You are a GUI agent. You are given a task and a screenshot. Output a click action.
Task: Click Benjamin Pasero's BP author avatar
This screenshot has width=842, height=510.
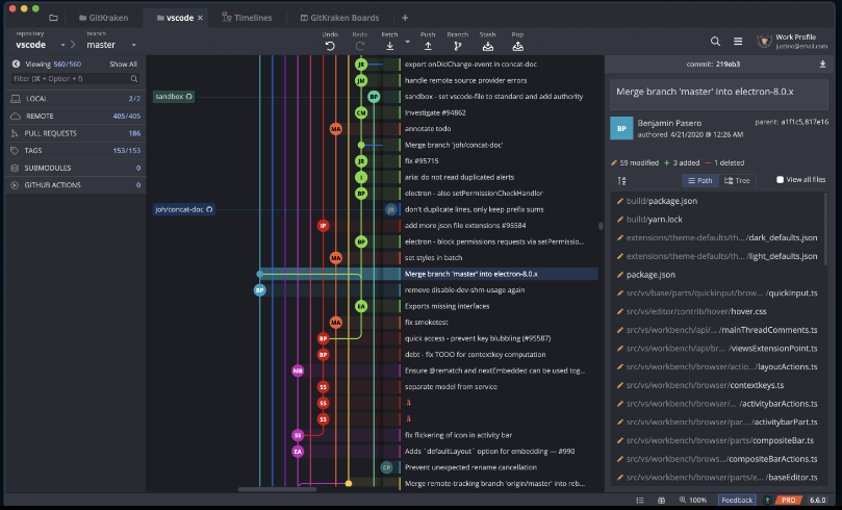[x=621, y=128]
